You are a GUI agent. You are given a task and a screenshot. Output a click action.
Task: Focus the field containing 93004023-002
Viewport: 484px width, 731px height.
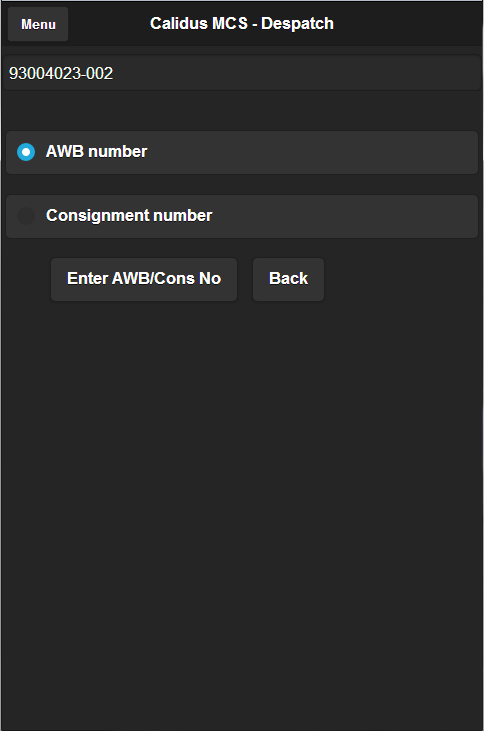[x=242, y=73]
